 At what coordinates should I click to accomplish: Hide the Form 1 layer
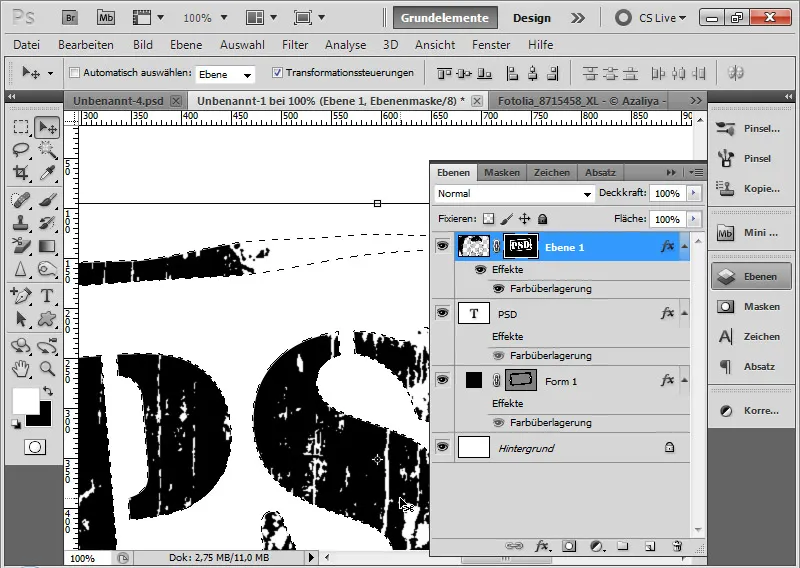coord(442,380)
